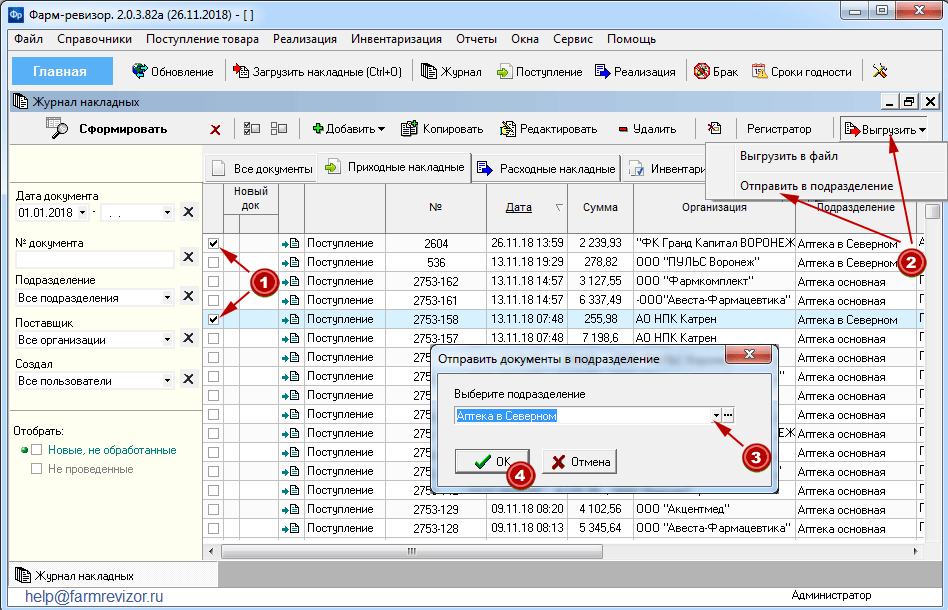This screenshot has height=610, width=948.
Task: Click Копировать document icon
Action: tap(409, 129)
